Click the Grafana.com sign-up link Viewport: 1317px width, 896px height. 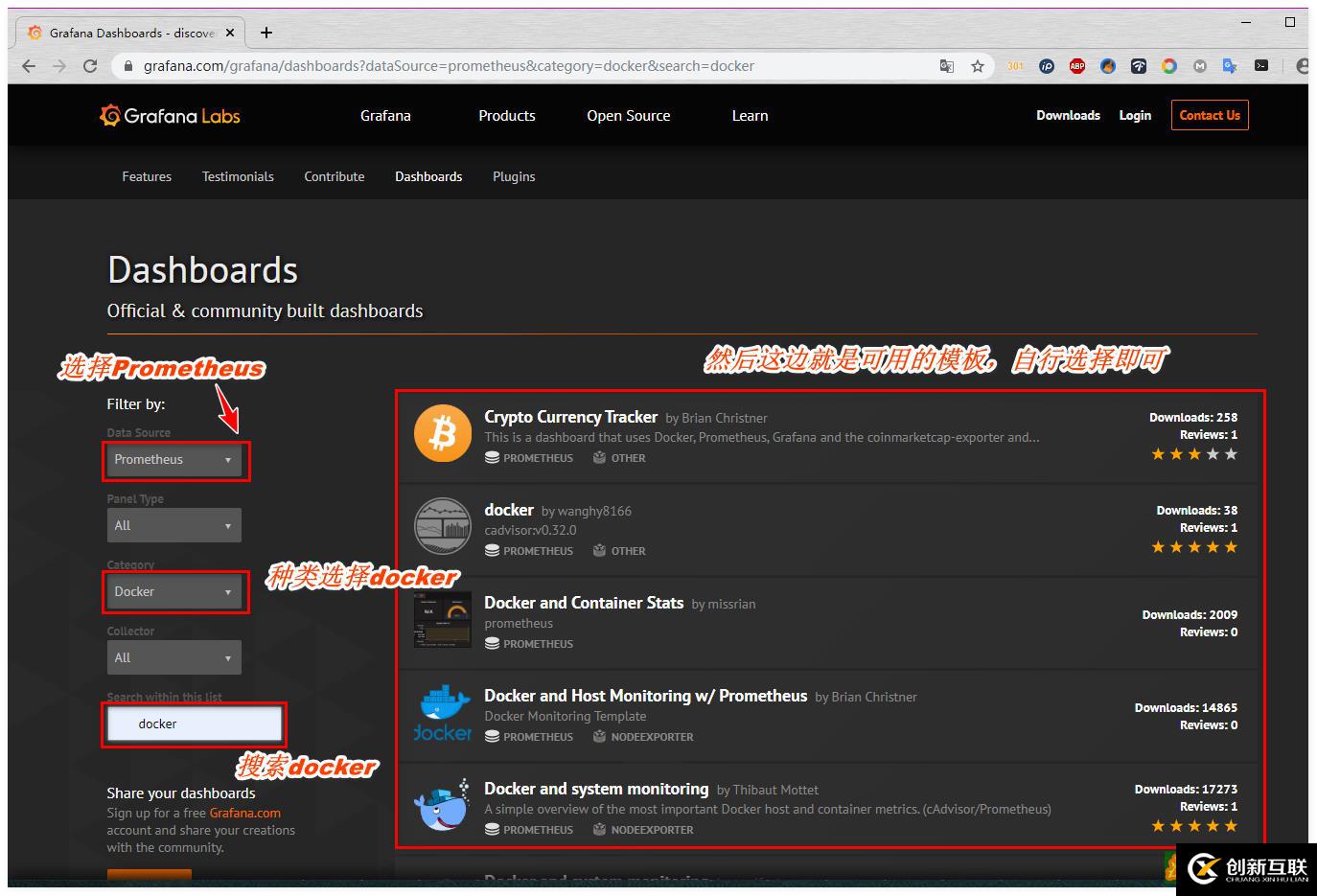(x=245, y=813)
